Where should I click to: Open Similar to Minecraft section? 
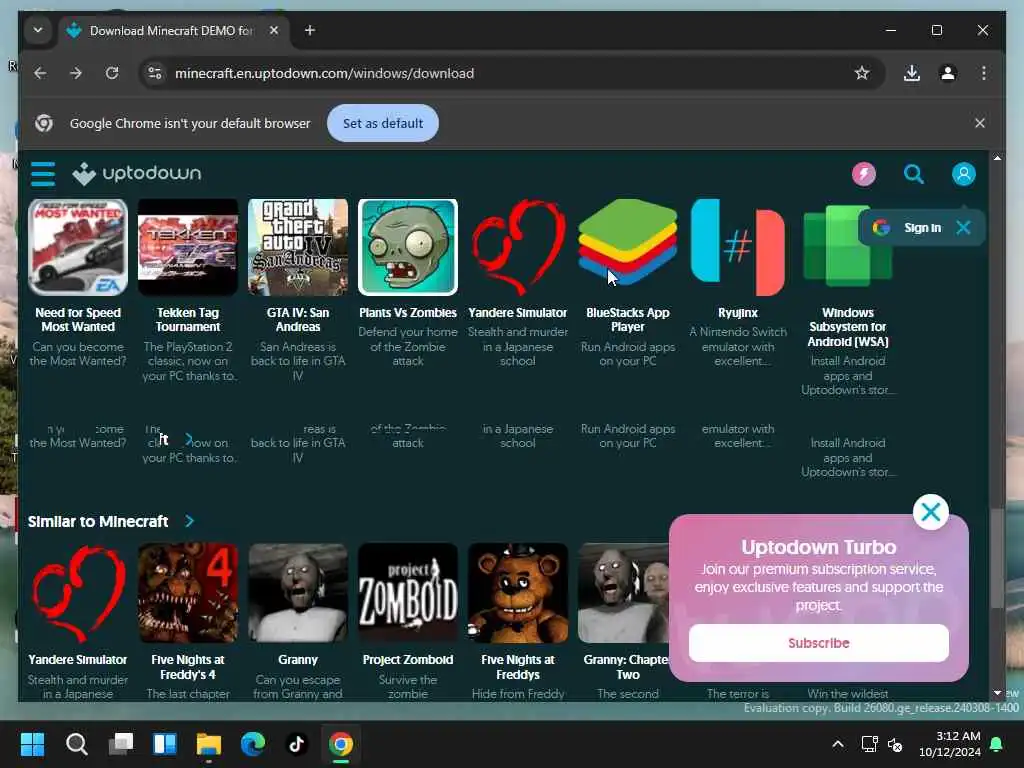(x=98, y=521)
